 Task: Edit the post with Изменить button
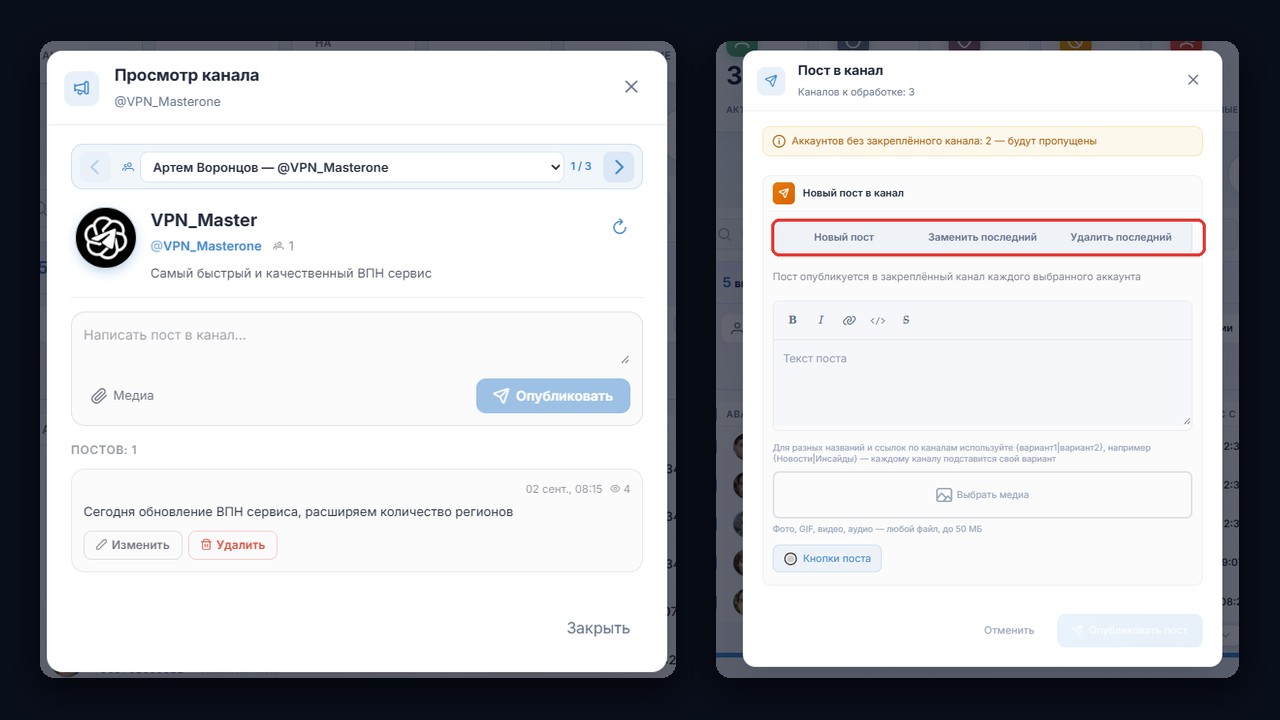[x=133, y=545]
